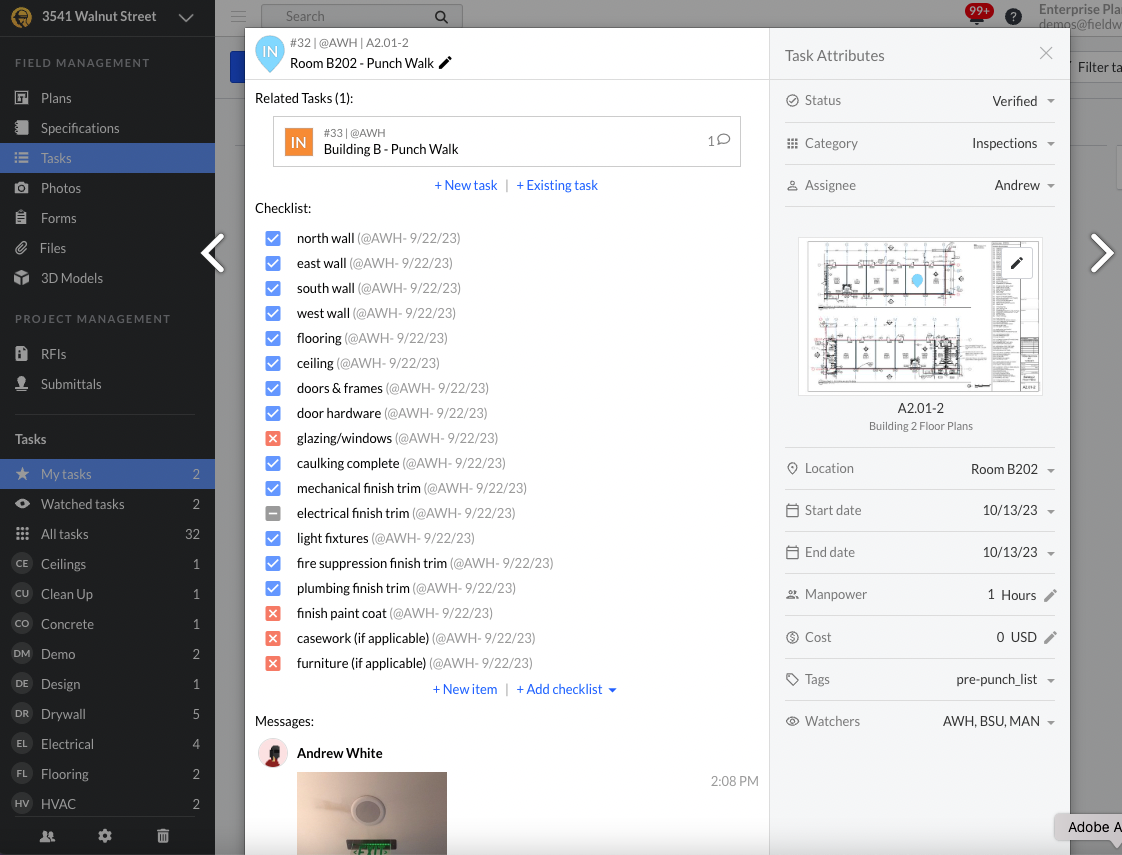Open the Tags dropdown with pre-punch_list

coord(1004,679)
